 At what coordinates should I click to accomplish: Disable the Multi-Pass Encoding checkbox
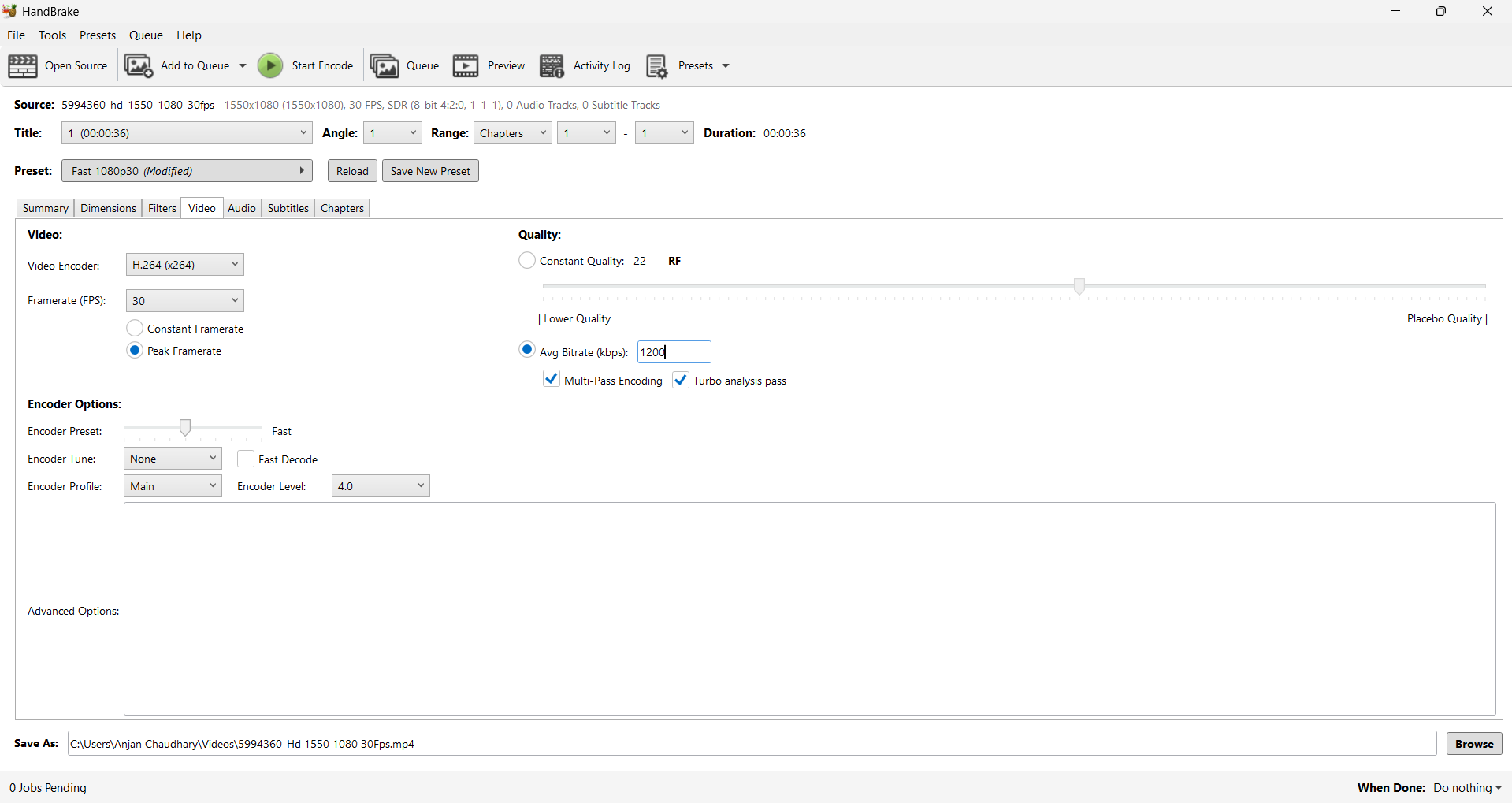[552, 380]
